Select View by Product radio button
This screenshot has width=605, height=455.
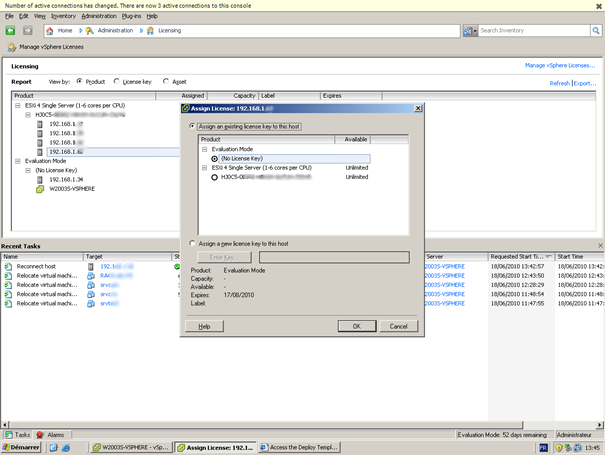pyautogui.click(x=79, y=81)
